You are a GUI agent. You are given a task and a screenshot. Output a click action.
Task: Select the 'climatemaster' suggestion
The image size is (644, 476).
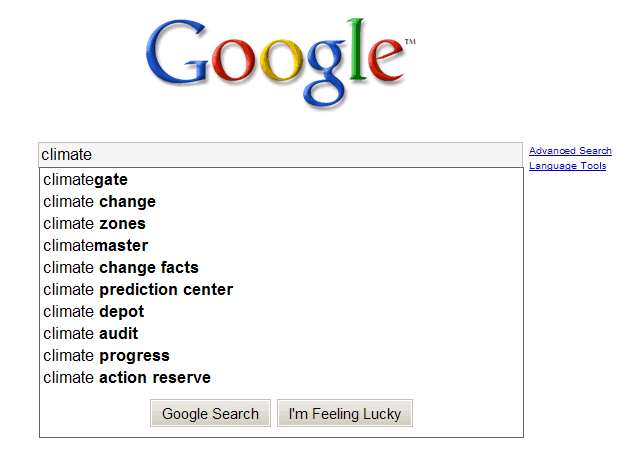pos(95,246)
